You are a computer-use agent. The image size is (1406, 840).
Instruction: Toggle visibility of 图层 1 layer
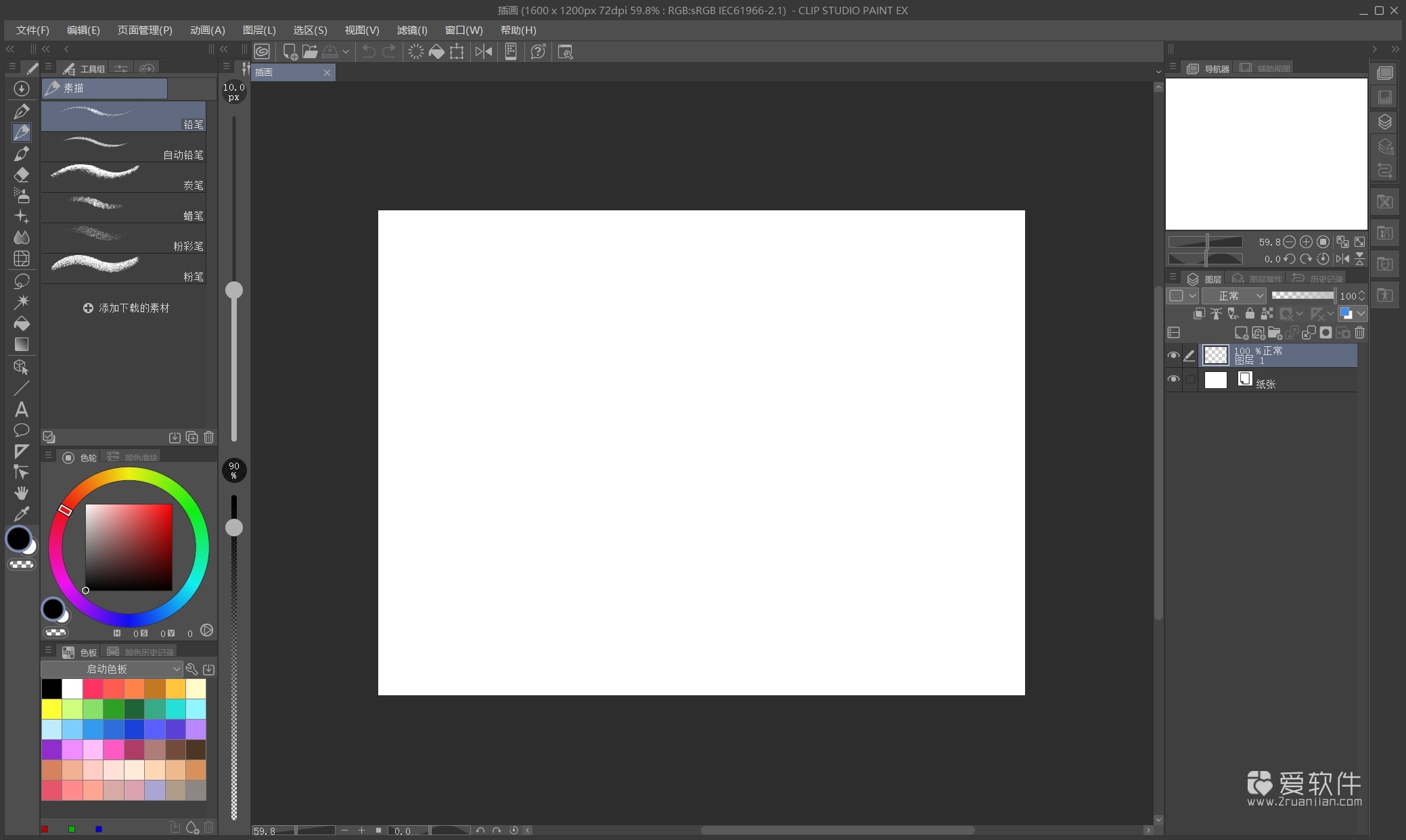[1174, 355]
